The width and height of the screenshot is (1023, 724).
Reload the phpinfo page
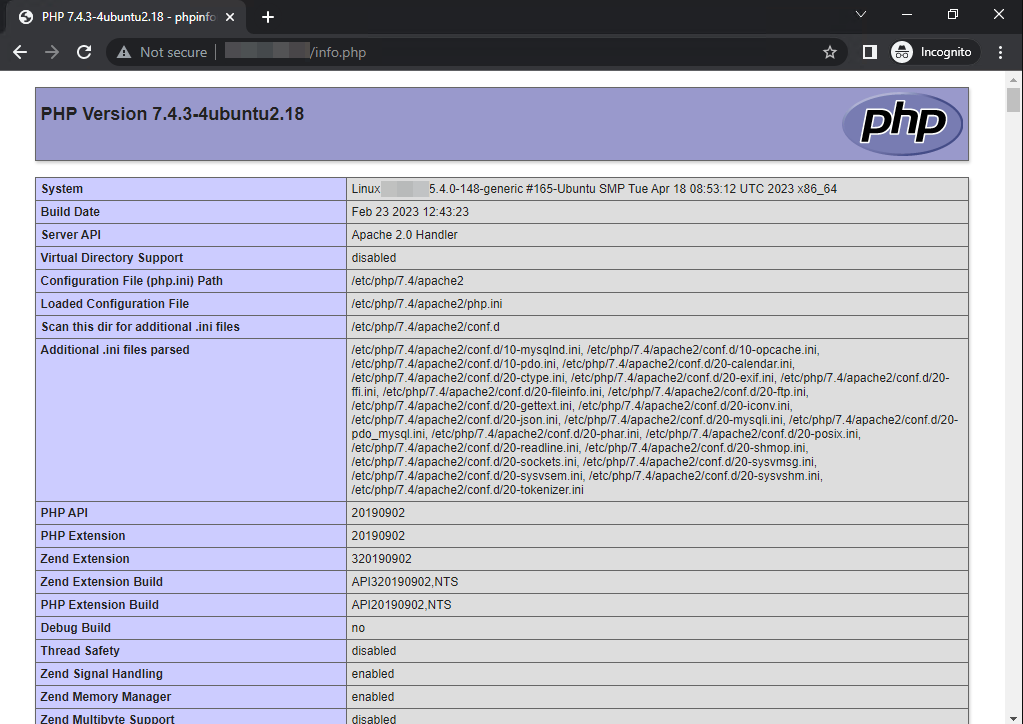click(84, 52)
